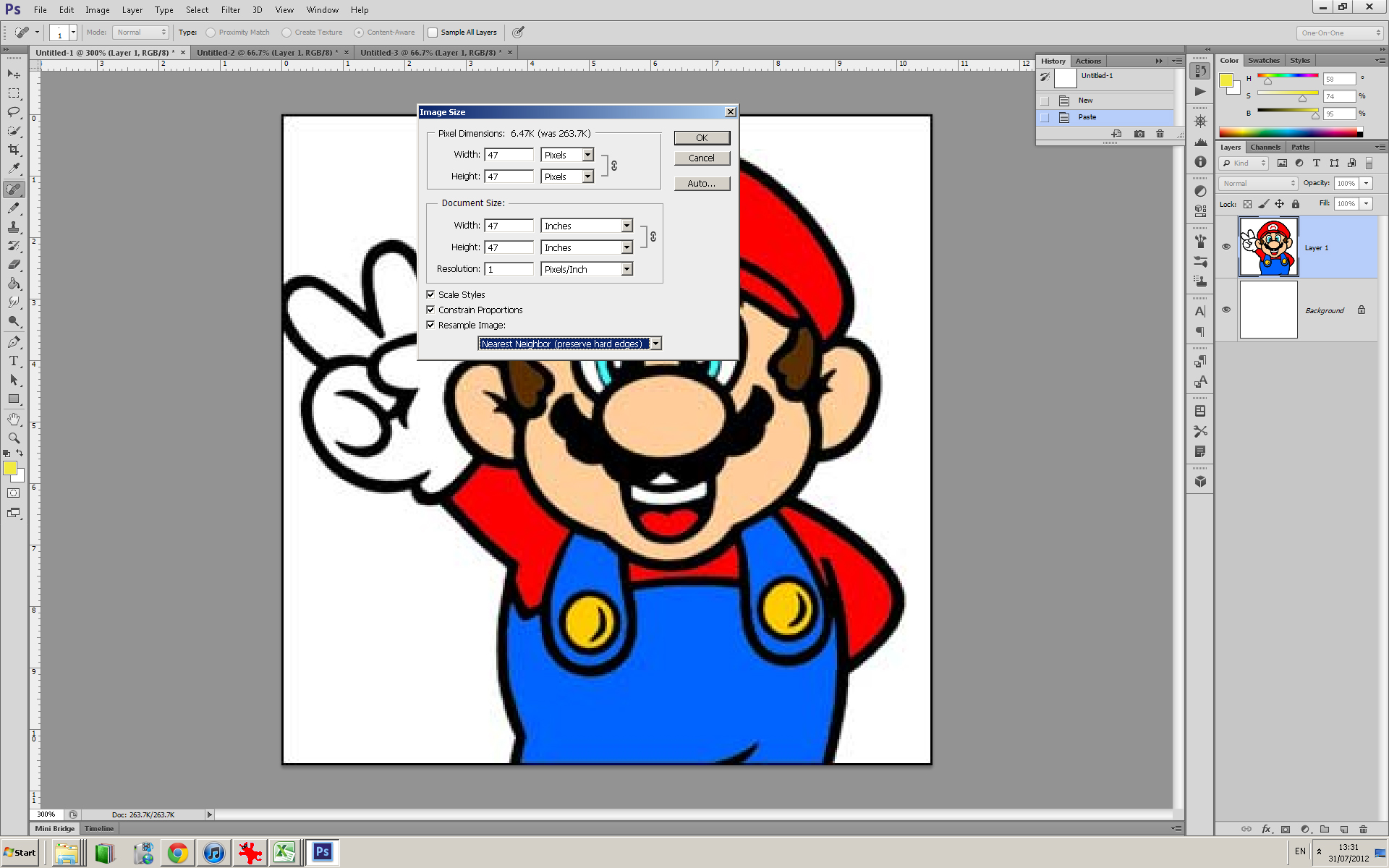The width and height of the screenshot is (1389, 868).
Task: Select the Eraser tool
Action: click(x=14, y=265)
